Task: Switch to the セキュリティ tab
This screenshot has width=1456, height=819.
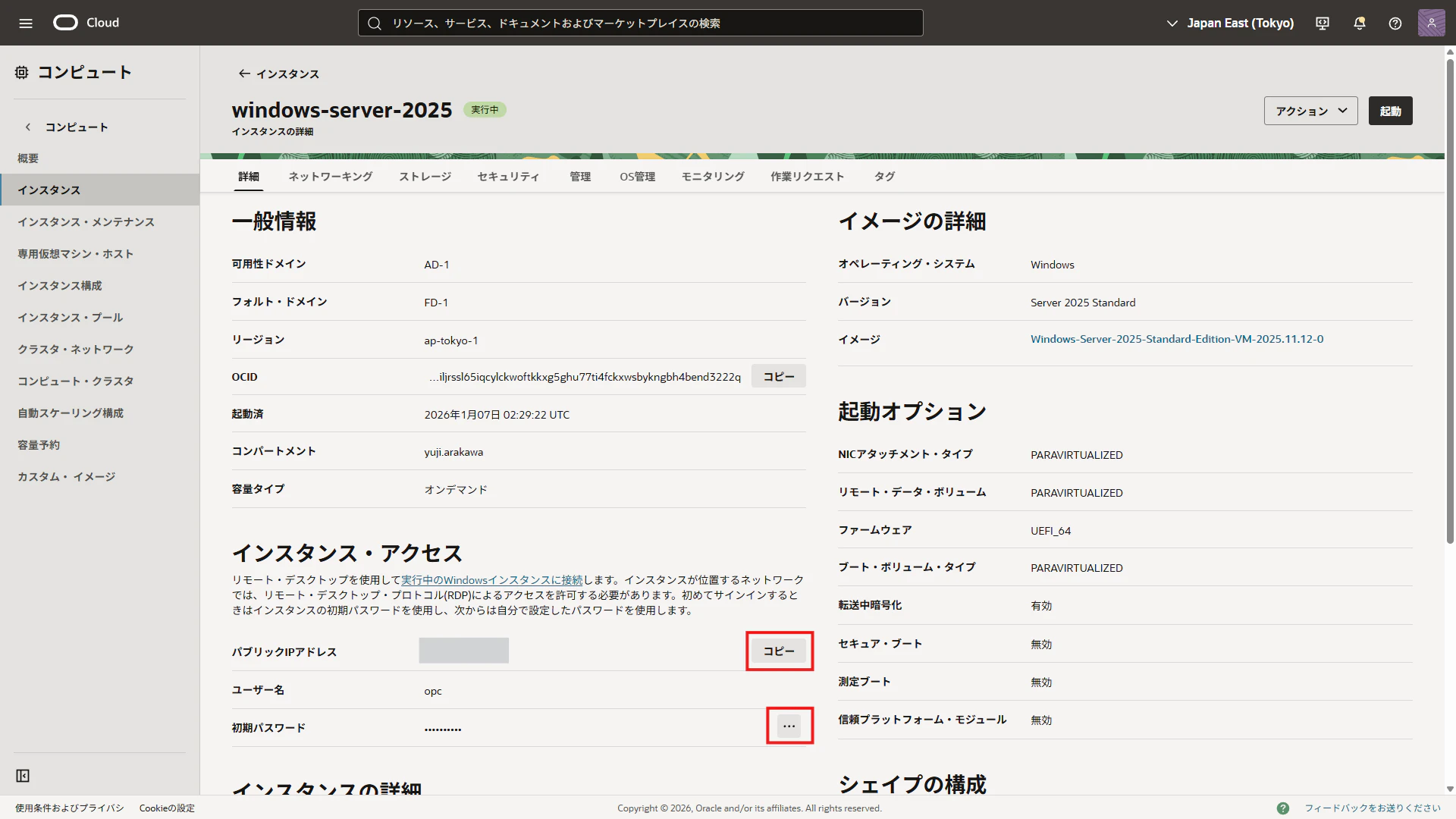Action: click(x=509, y=177)
